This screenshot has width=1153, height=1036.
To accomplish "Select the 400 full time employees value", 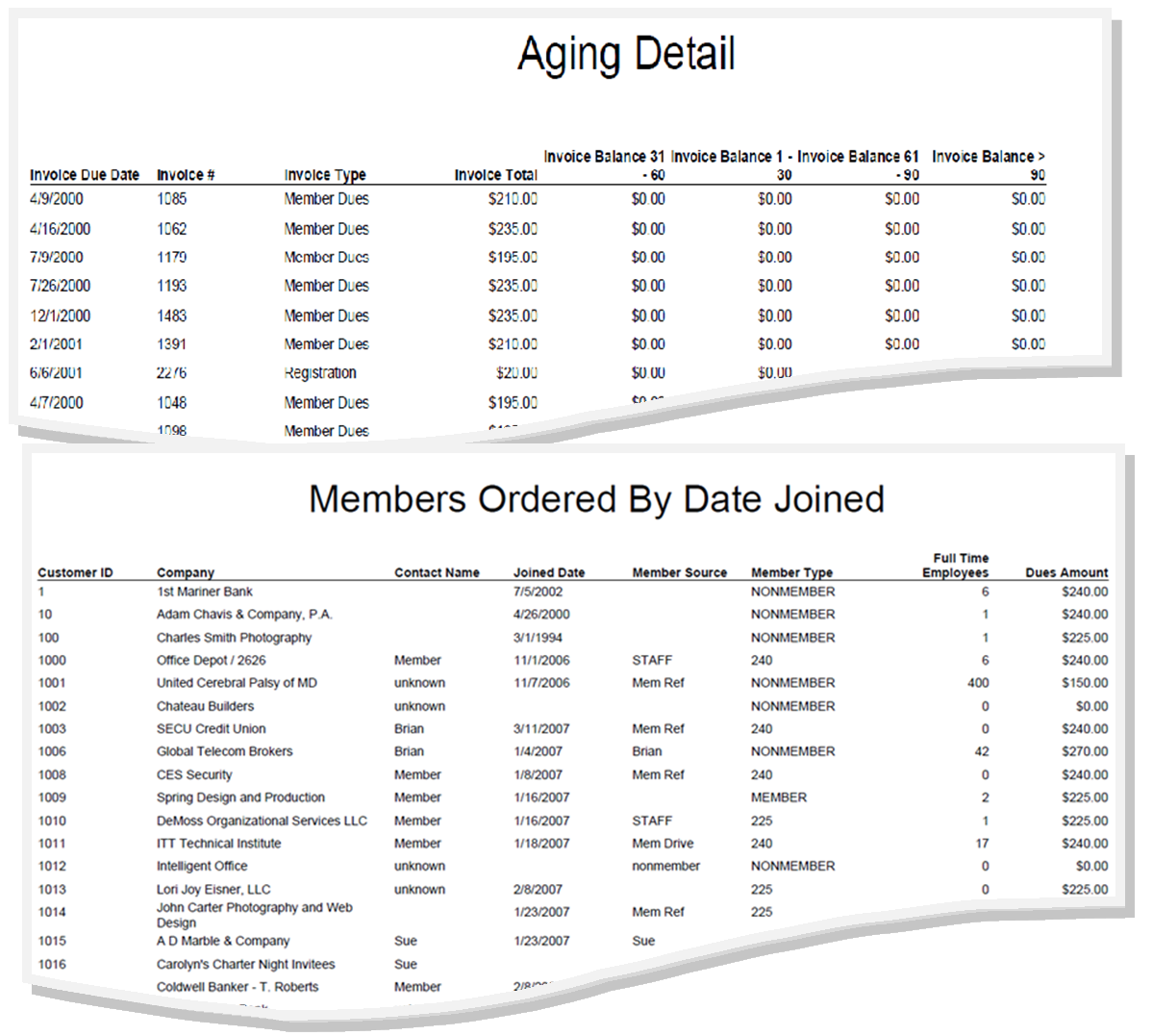I will coord(978,683).
